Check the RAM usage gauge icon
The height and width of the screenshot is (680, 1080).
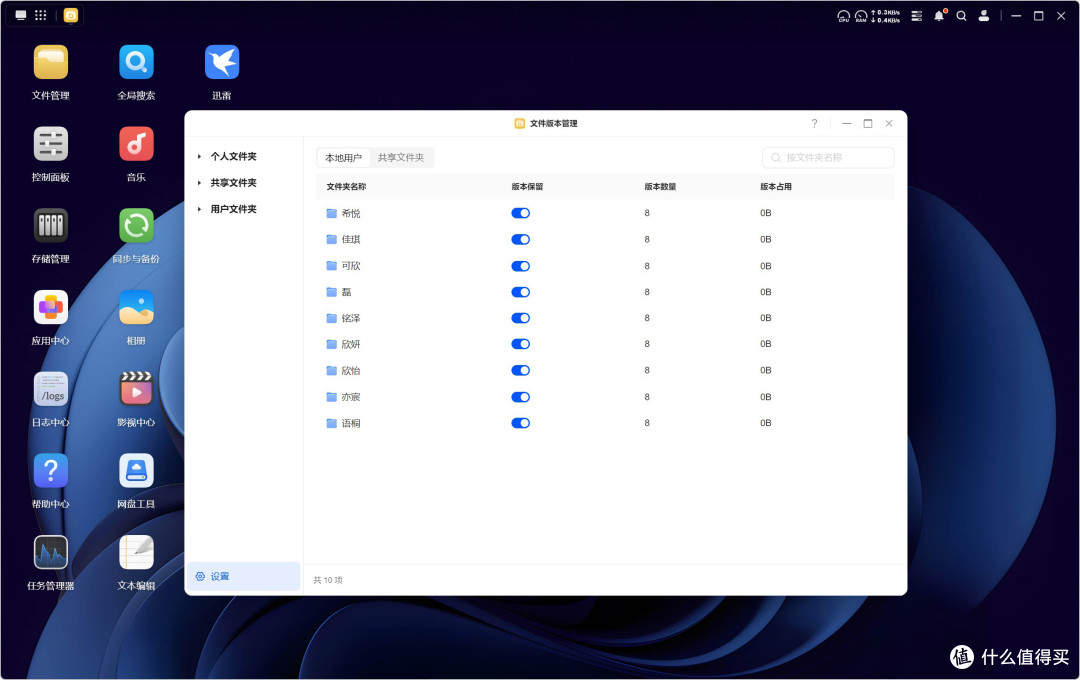click(861, 16)
